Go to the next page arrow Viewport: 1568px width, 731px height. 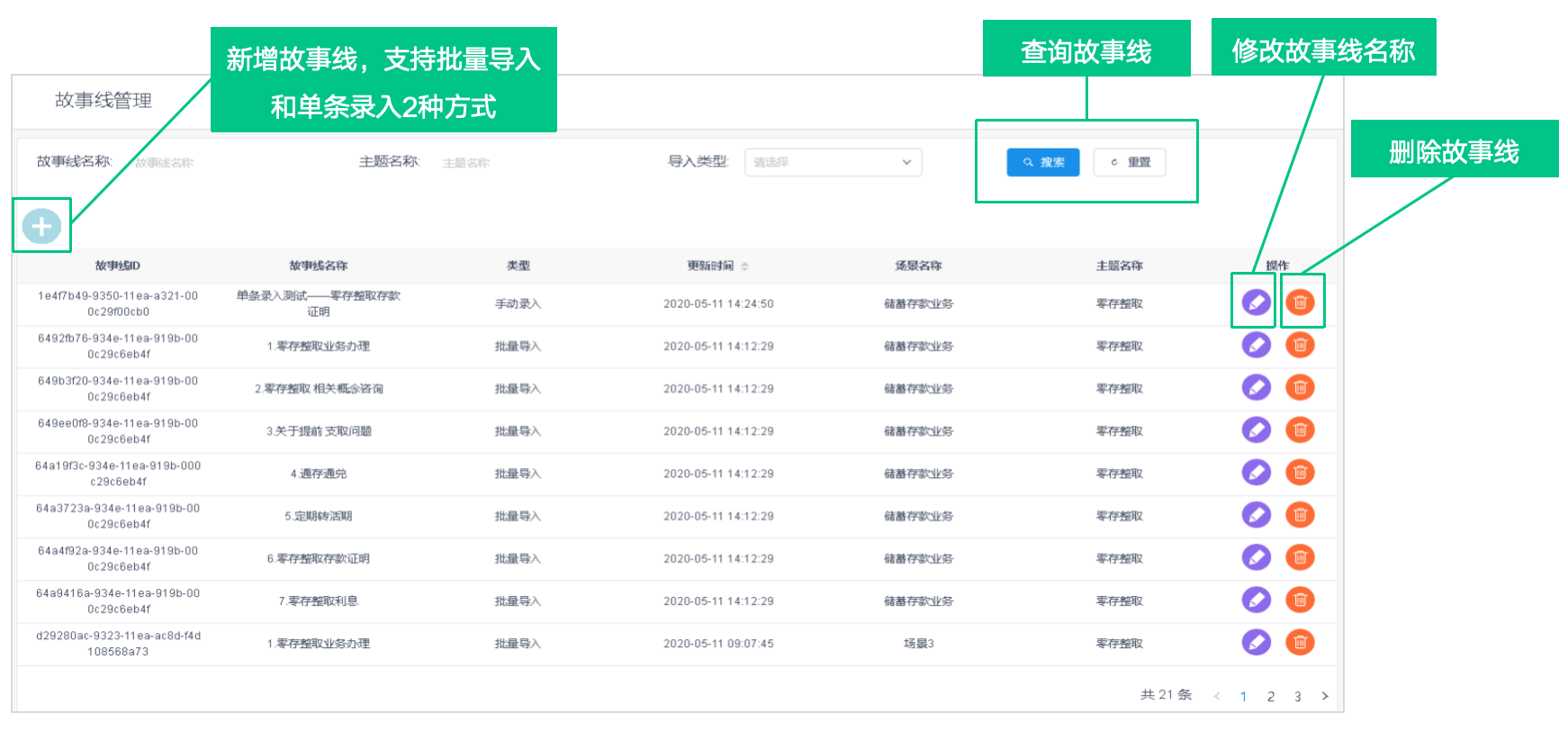coord(1324,696)
